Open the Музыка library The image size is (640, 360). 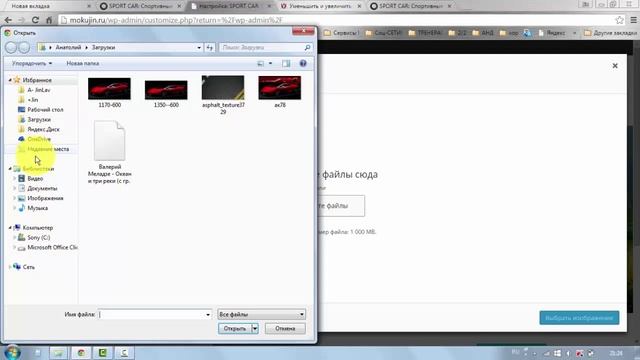point(38,208)
